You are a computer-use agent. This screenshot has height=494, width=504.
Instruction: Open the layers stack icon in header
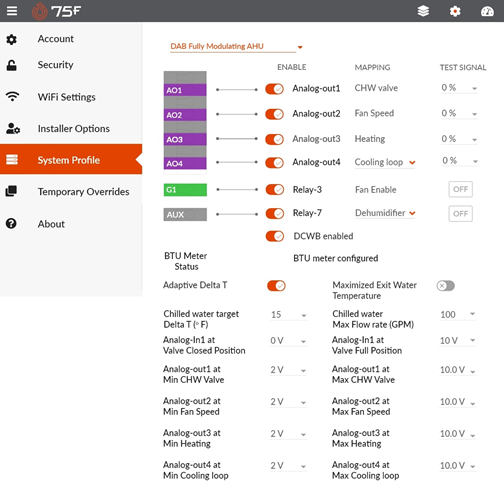[x=423, y=11]
